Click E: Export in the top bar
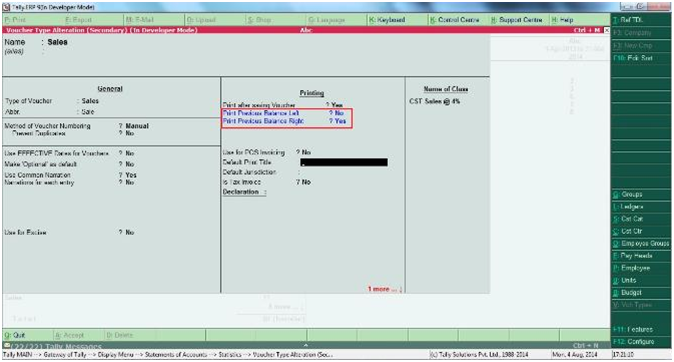 pyautogui.click(x=78, y=20)
